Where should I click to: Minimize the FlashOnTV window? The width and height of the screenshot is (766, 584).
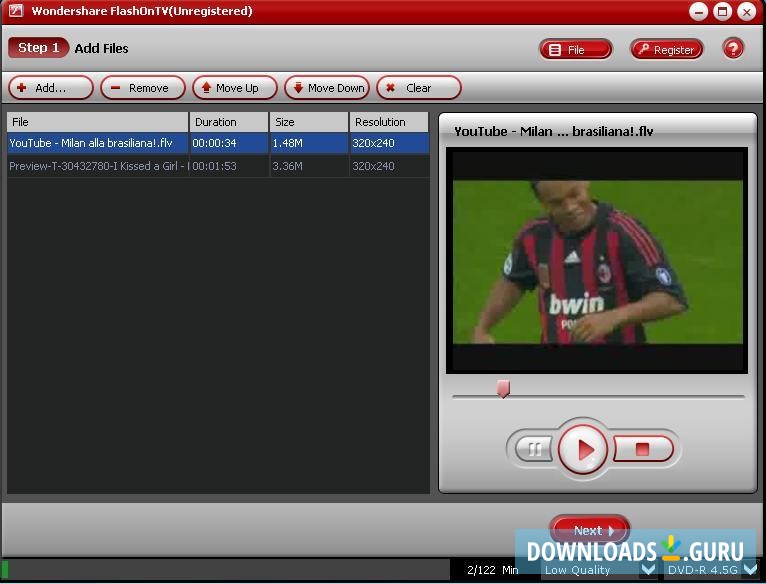tap(699, 12)
